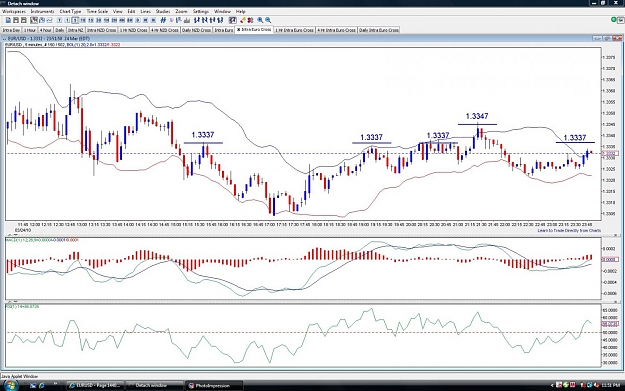Switch to PhotoImpression in the taskbar
625x391 pixels.
214,385
